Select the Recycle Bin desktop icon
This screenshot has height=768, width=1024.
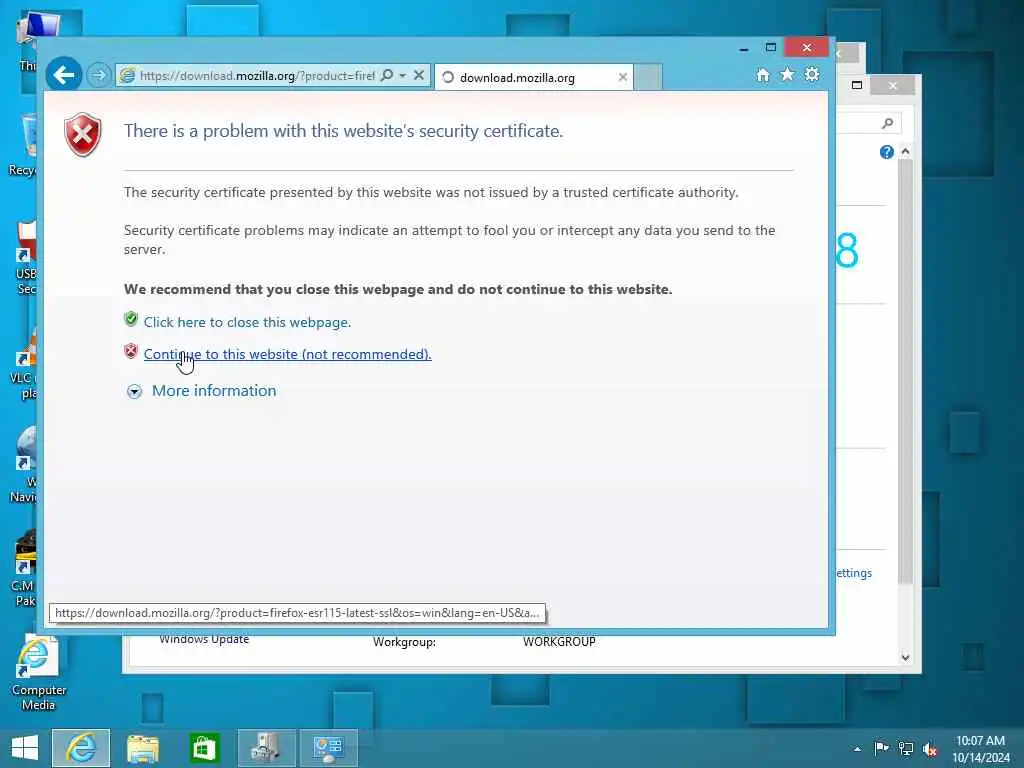tap(24, 145)
